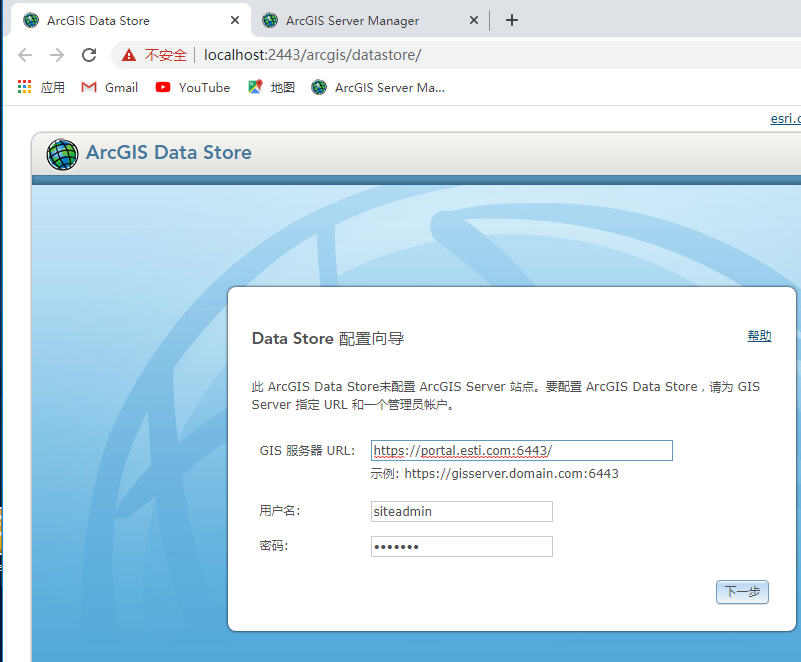Click the 密码 password field

[462, 547]
